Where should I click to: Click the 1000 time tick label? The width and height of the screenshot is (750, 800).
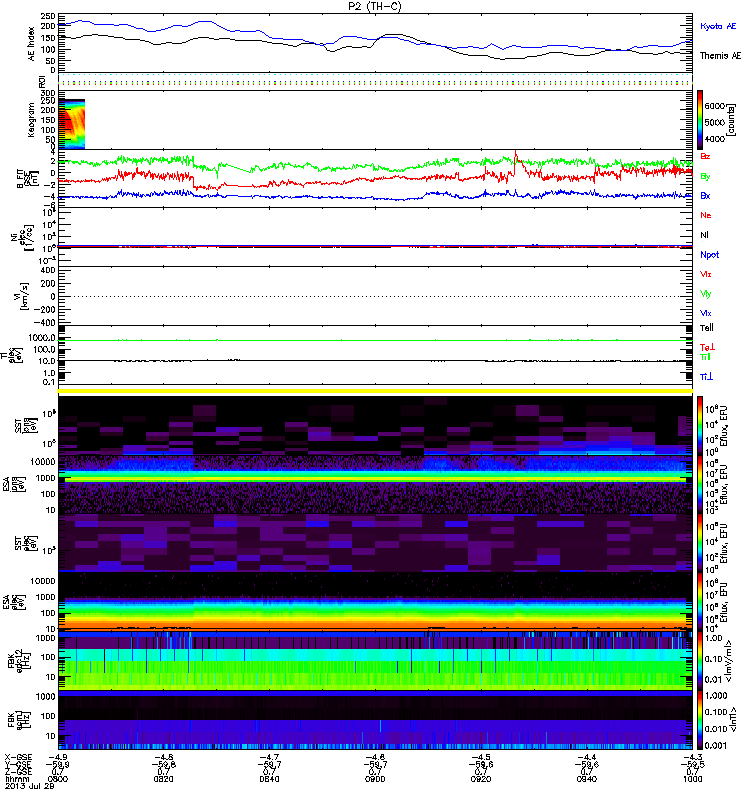coord(692,779)
